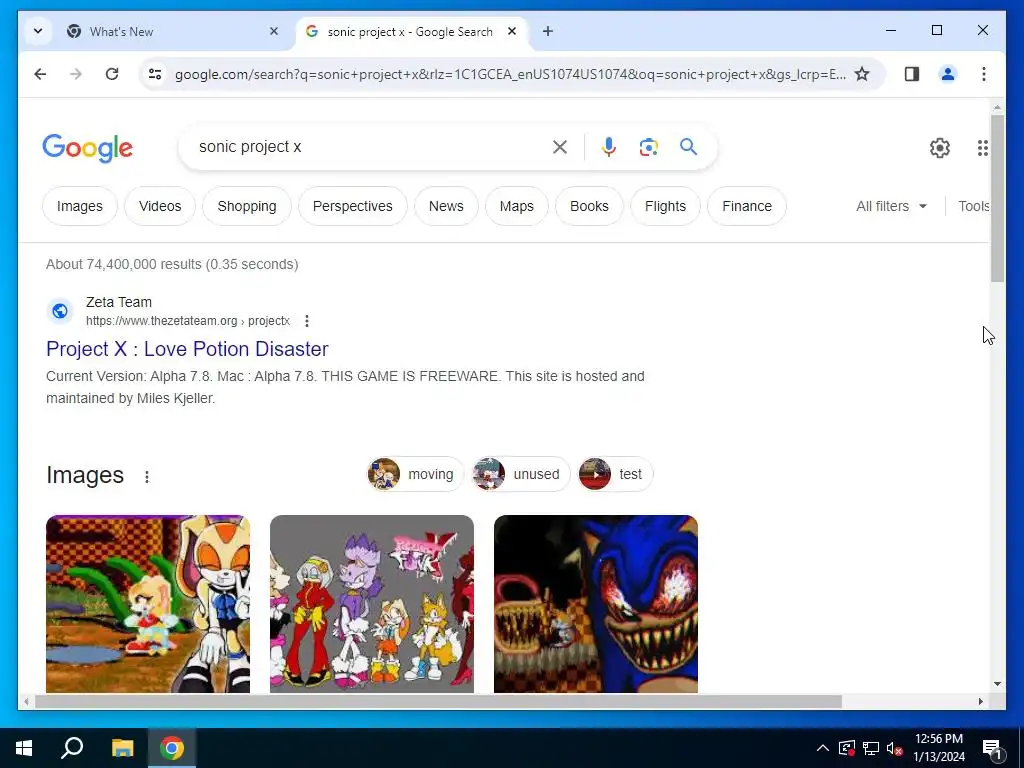The width and height of the screenshot is (1024, 768).
Task: Open the tab search dropdown arrow
Action: click(x=38, y=31)
